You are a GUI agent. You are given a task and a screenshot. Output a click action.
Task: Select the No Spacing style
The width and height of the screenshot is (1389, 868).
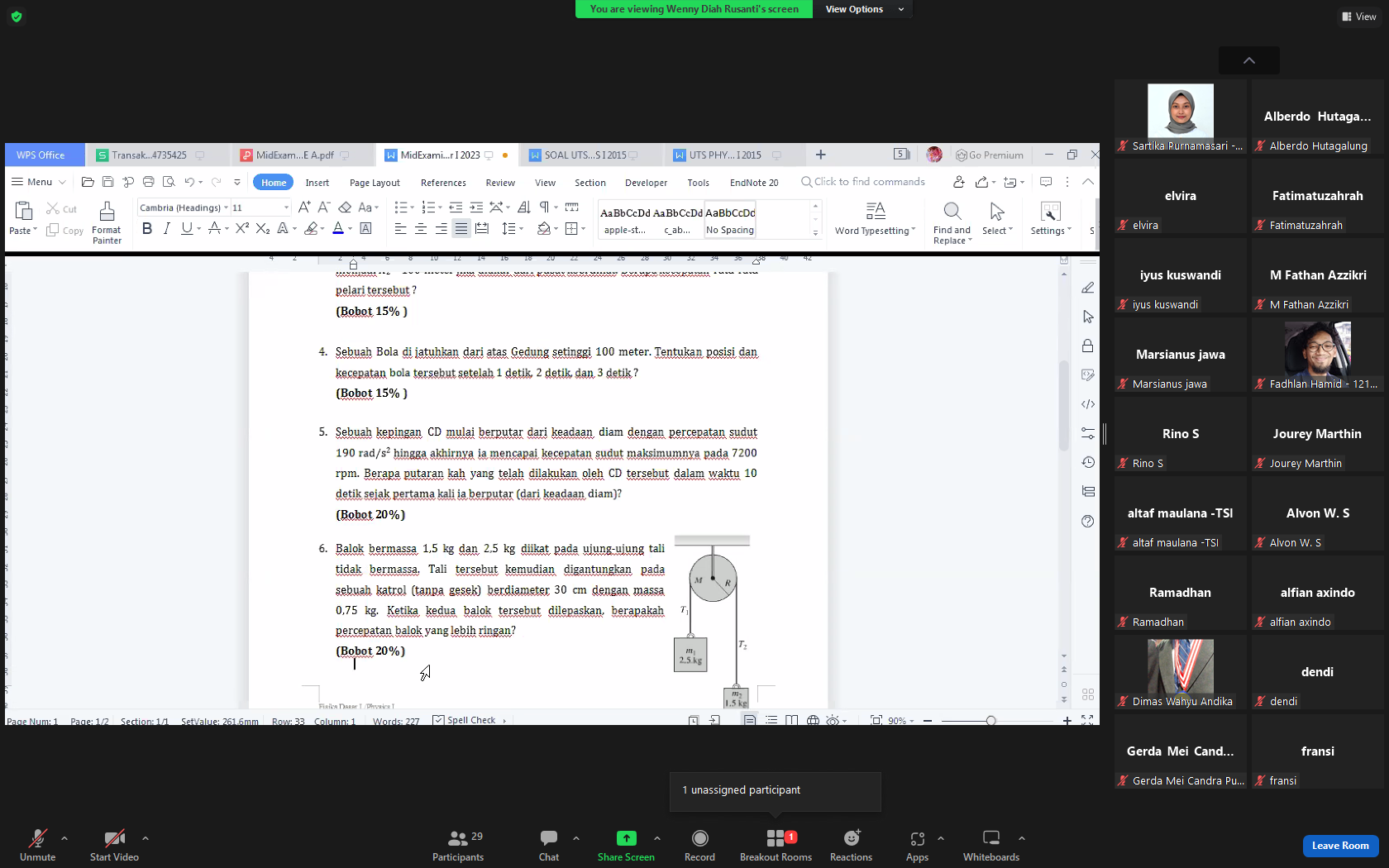click(x=730, y=220)
